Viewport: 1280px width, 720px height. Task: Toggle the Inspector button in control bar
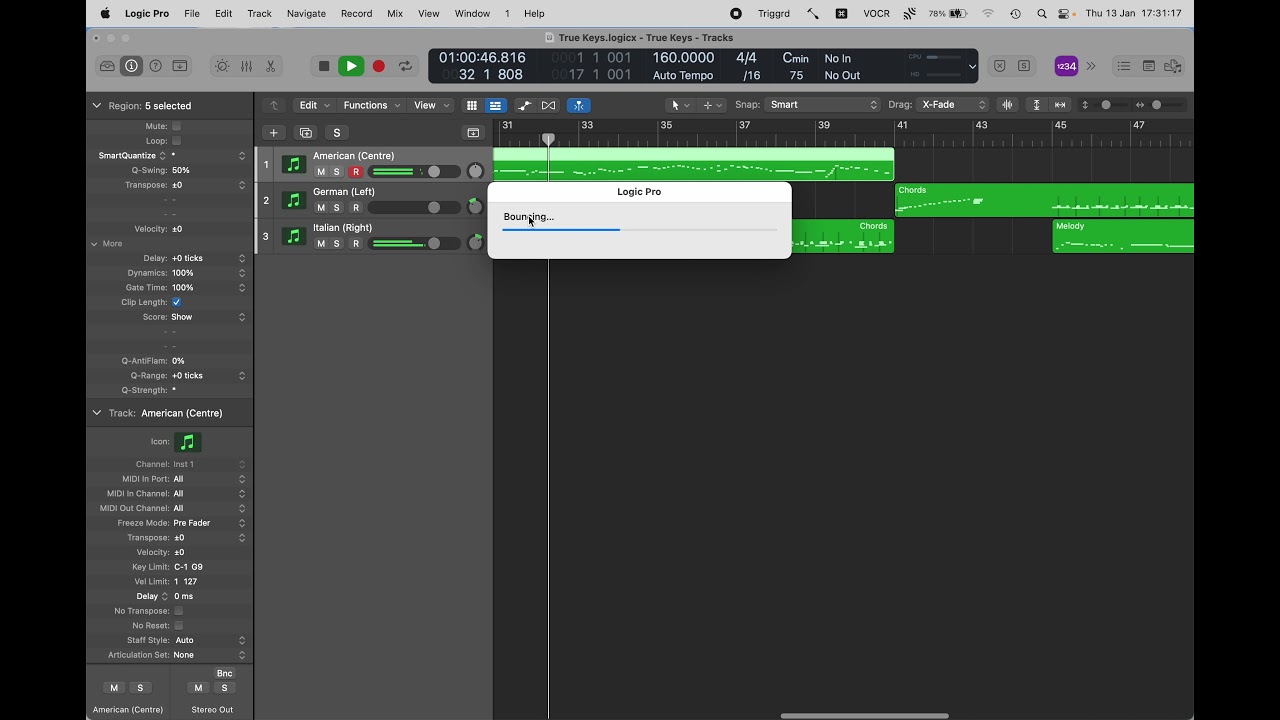(131, 66)
